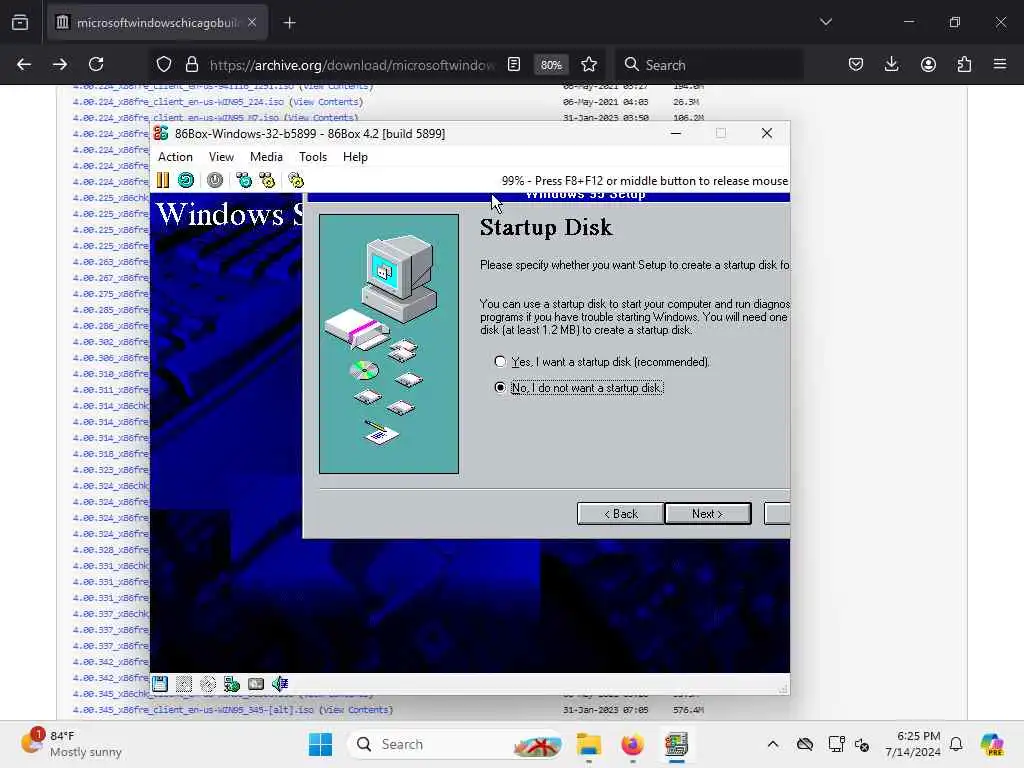
Task: Open the Help menu in 86Box
Action: (355, 157)
